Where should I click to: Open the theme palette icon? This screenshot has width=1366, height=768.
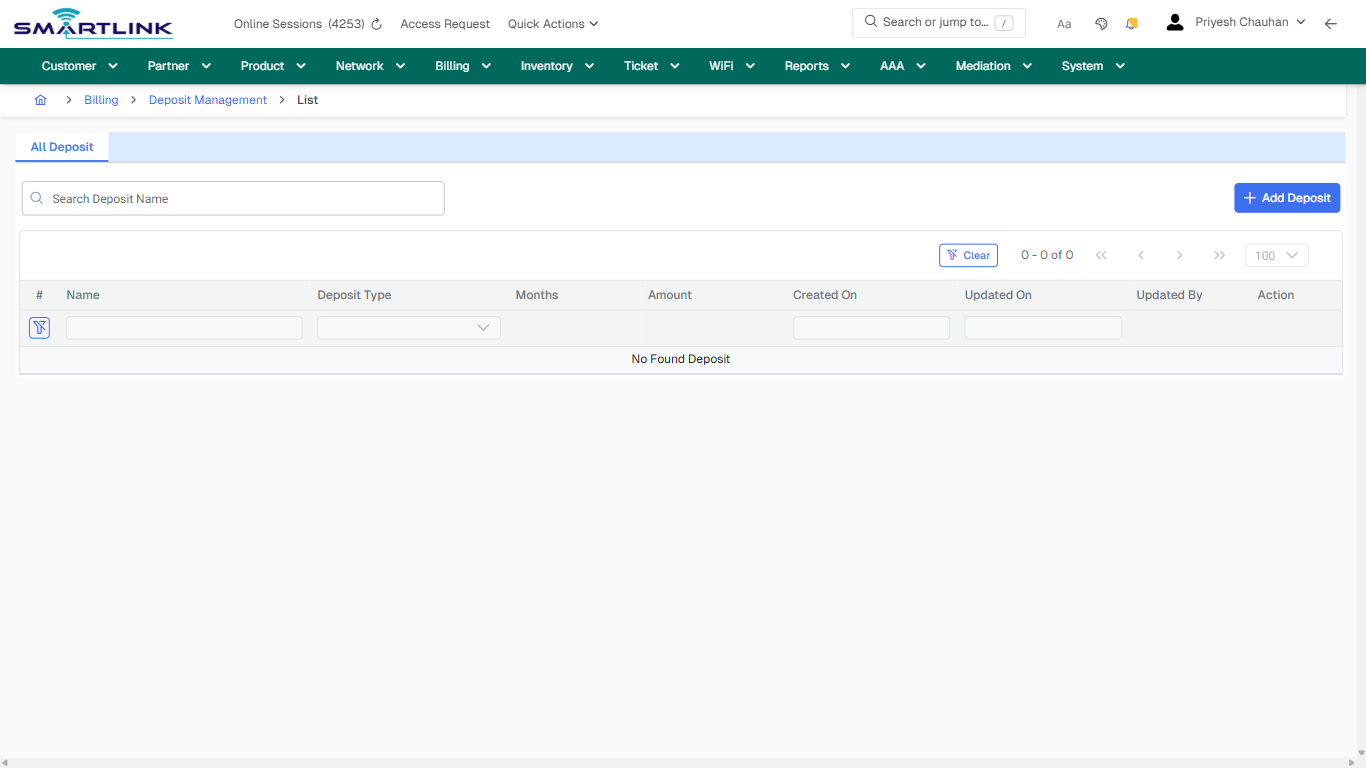point(1101,23)
